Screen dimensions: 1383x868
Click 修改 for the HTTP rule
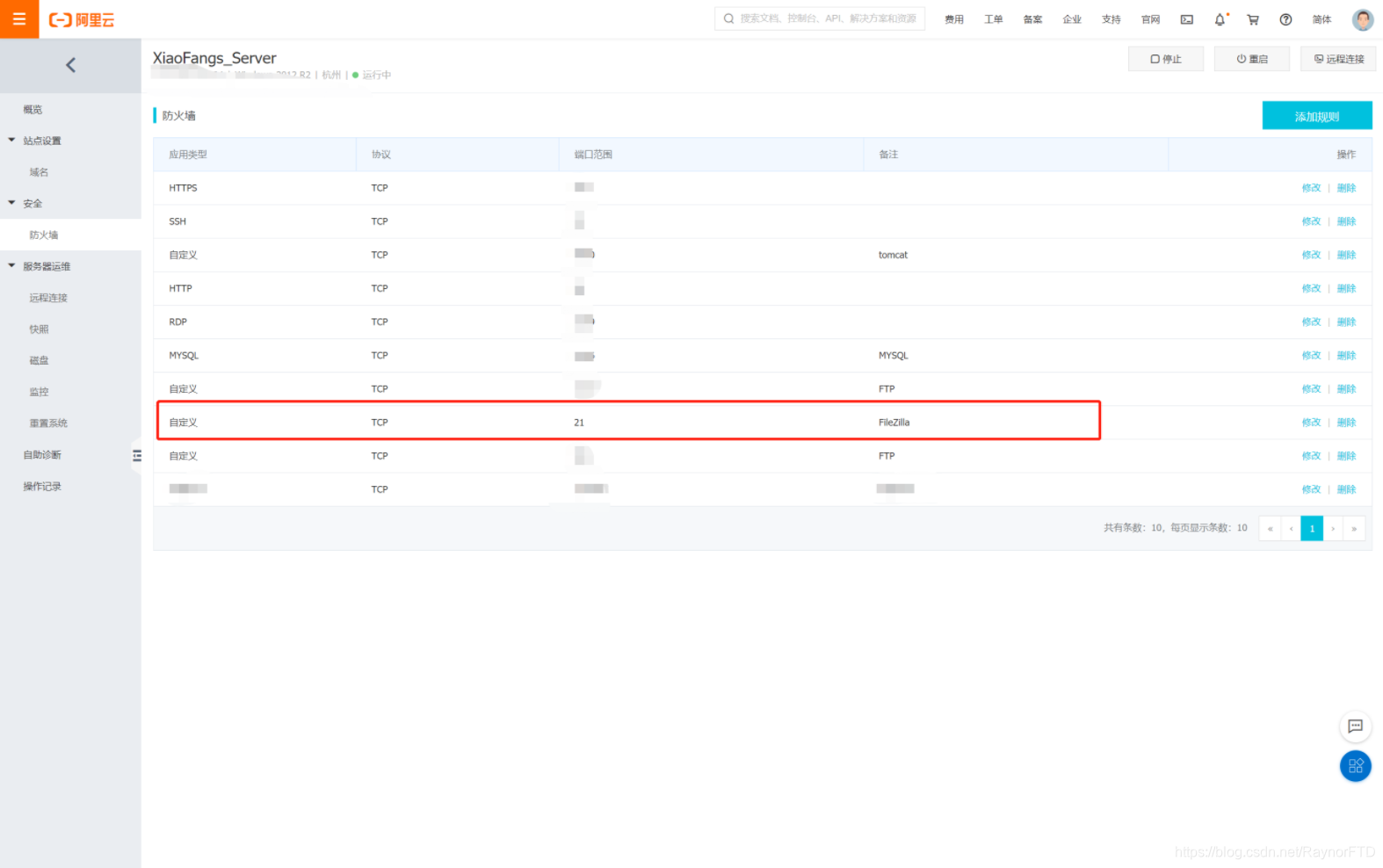click(x=1311, y=288)
